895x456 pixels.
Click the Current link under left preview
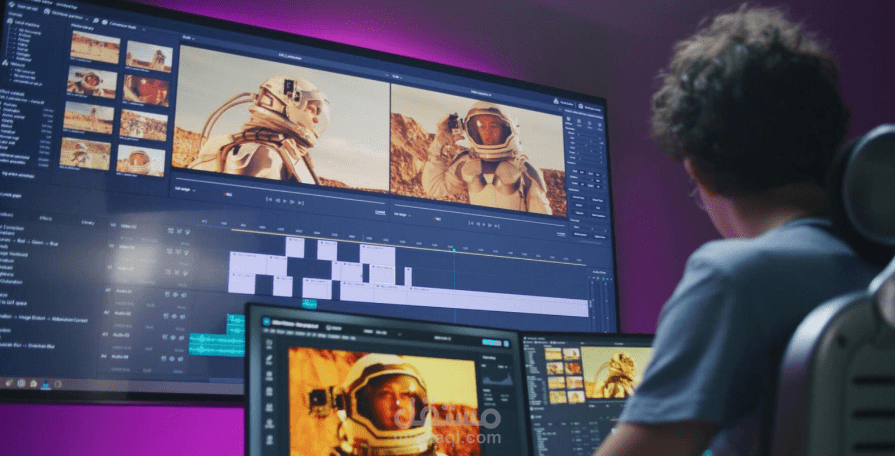(380, 212)
